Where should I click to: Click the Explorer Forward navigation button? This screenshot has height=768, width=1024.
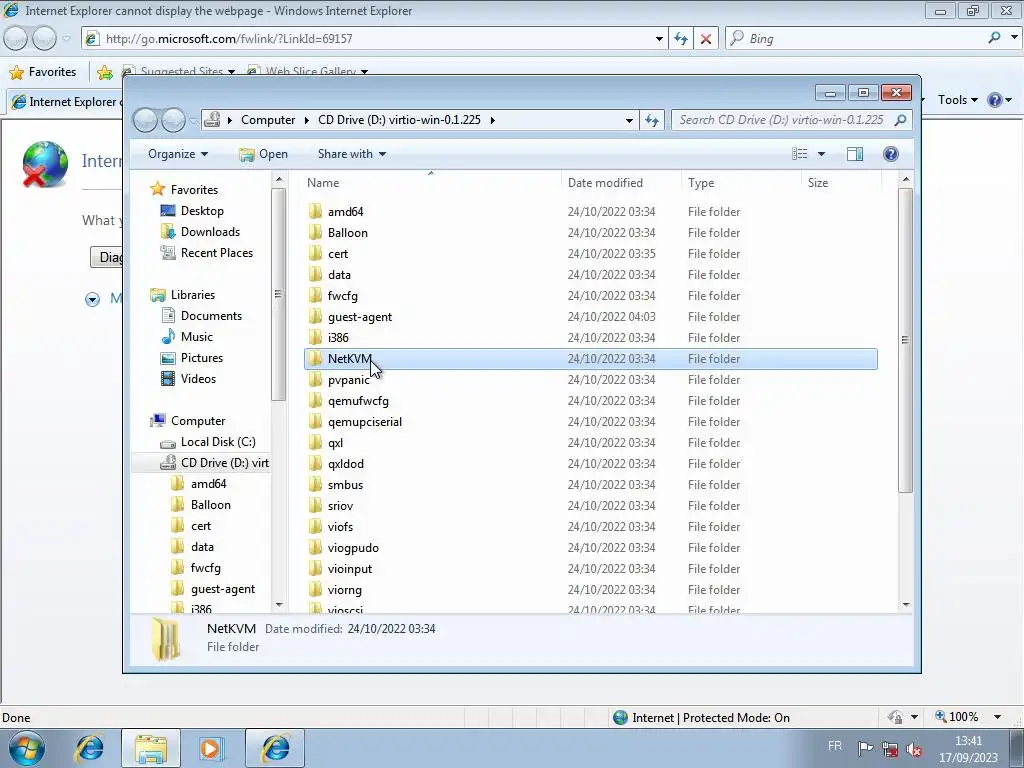coord(174,120)
